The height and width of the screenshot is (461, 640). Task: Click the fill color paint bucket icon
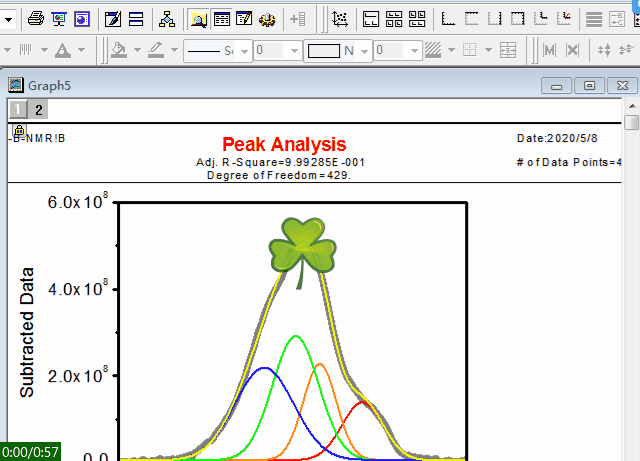(x=119, y=50)
